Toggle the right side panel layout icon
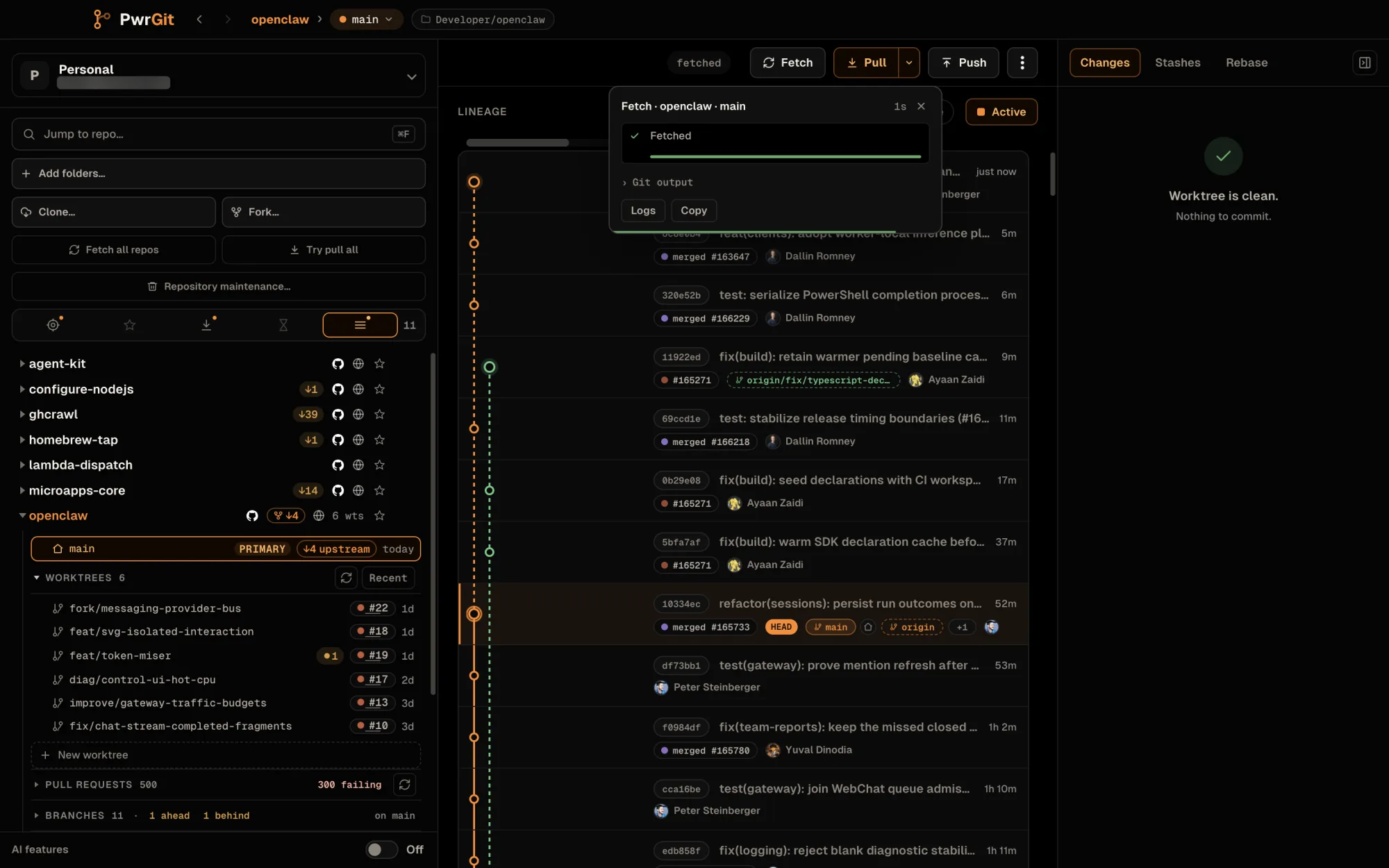This screenshot has width=1389, height=868. [x=1365, y=62]
